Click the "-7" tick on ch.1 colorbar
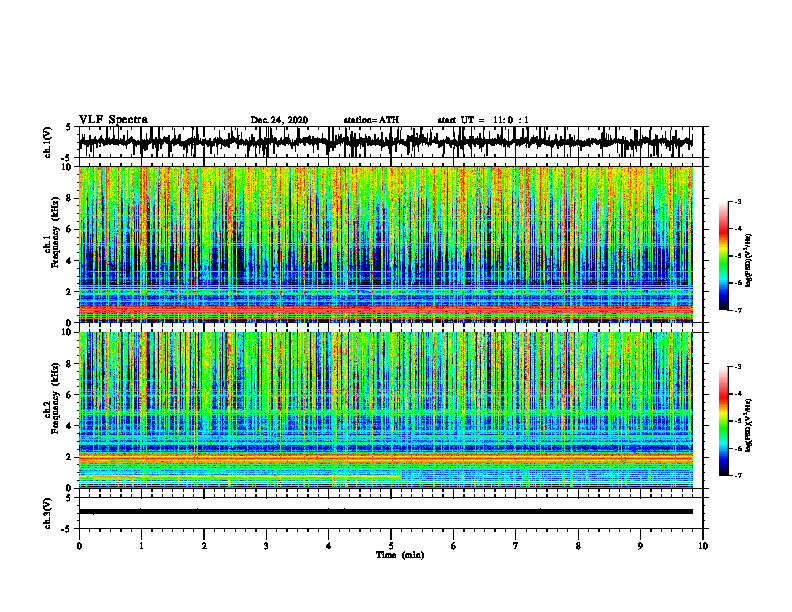 pos(738,310)
